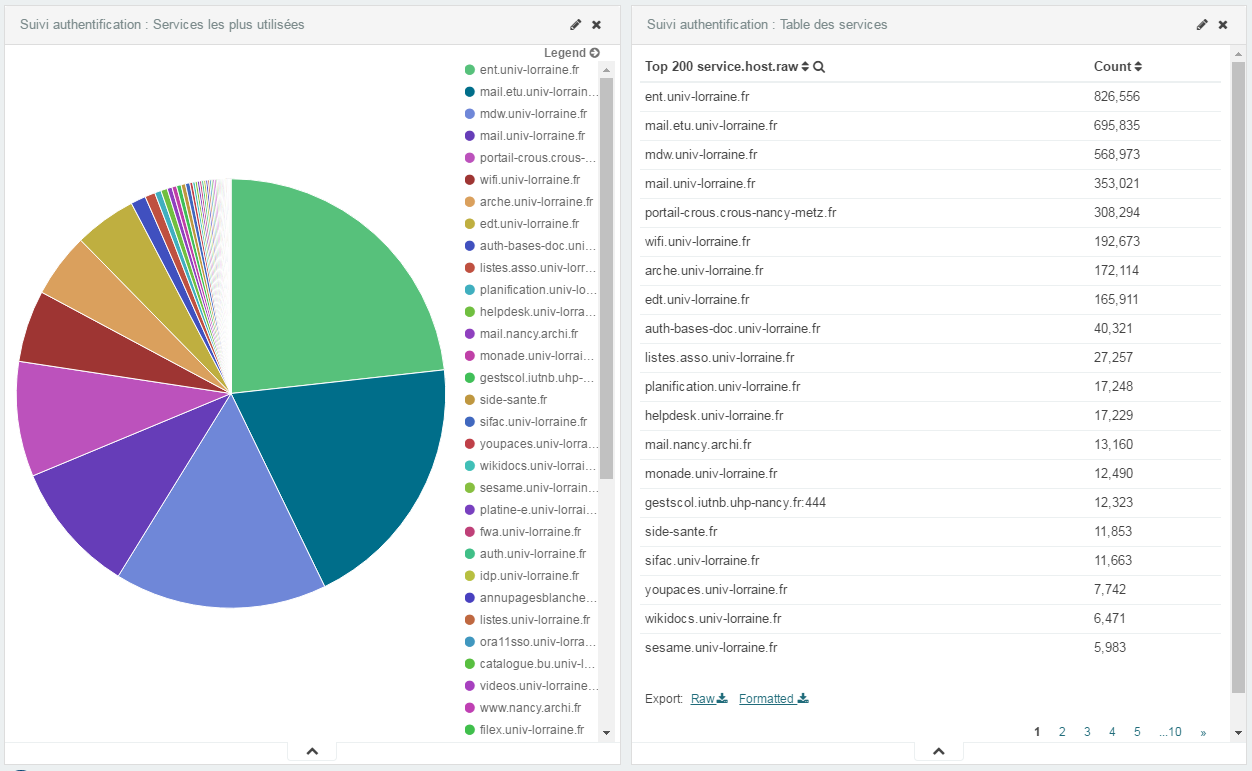
Task: Toggle ent.univ-lorraine.fr legend entry
Action: pyautogui.click(x=529, y=70)
